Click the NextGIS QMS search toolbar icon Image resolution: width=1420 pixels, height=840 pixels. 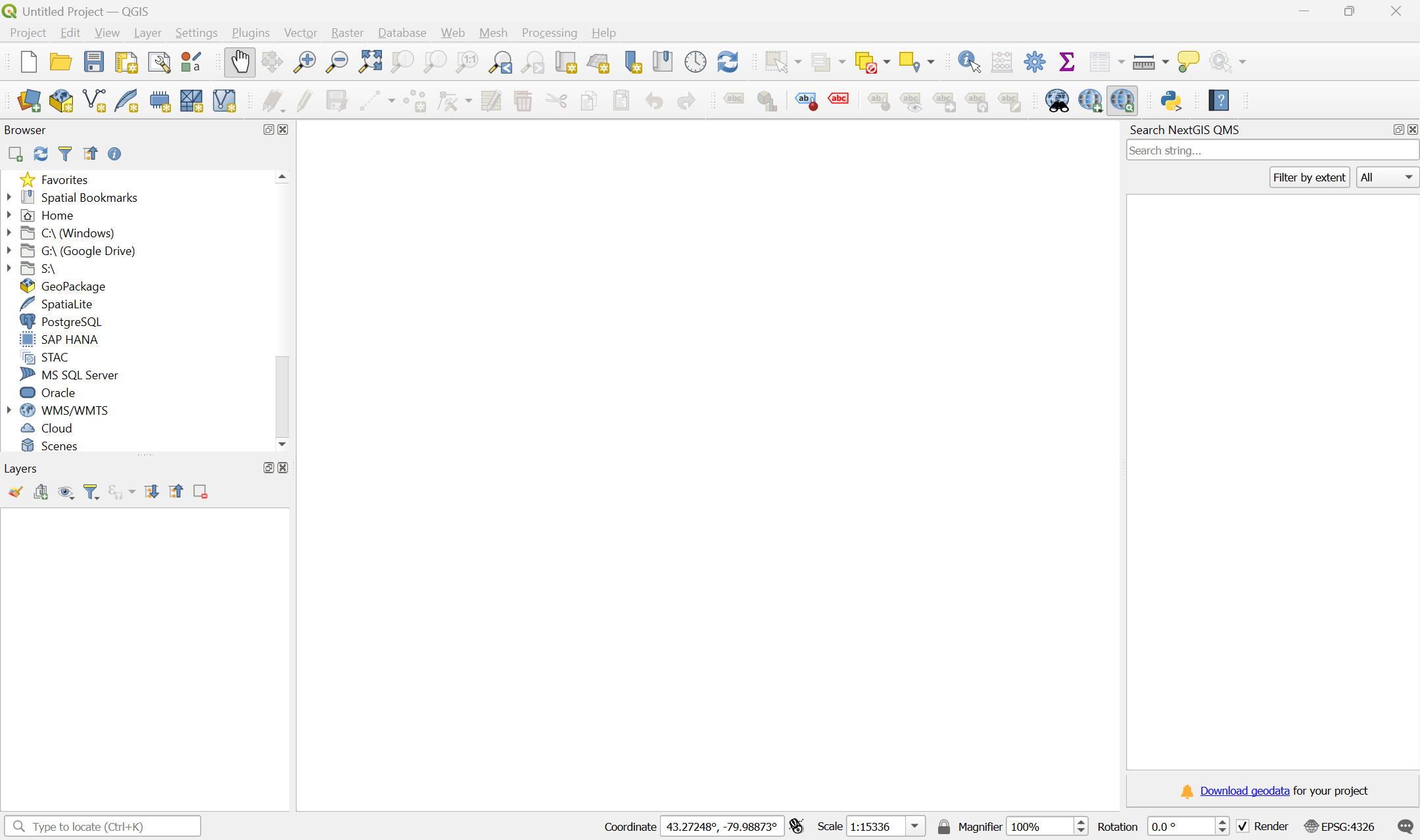coord(1123,101)
